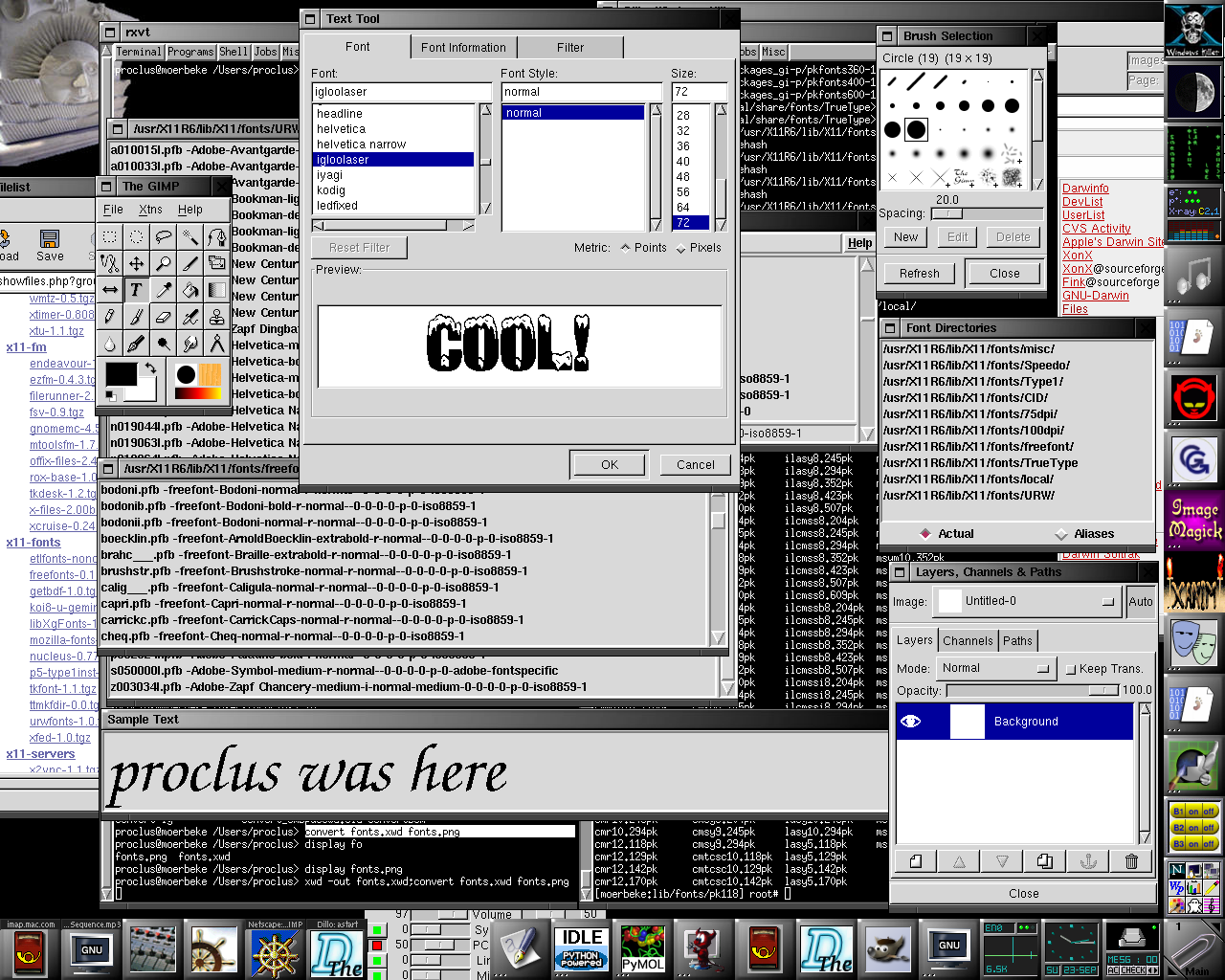This screenshot has height=980, width=1225.
Task: Select the Pencil tool
Action: [110, 317]
